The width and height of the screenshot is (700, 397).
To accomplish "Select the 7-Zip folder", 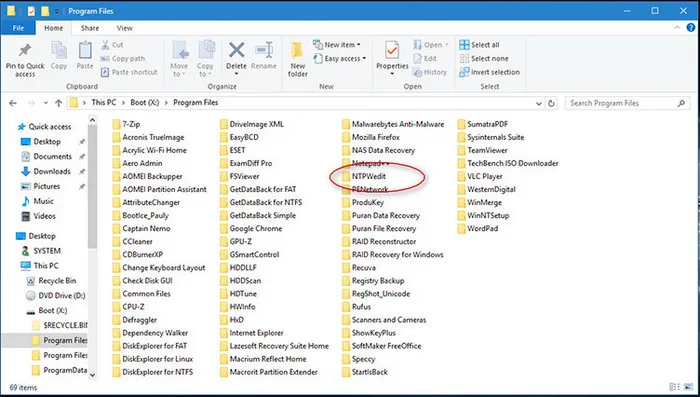I will (131, 124).
